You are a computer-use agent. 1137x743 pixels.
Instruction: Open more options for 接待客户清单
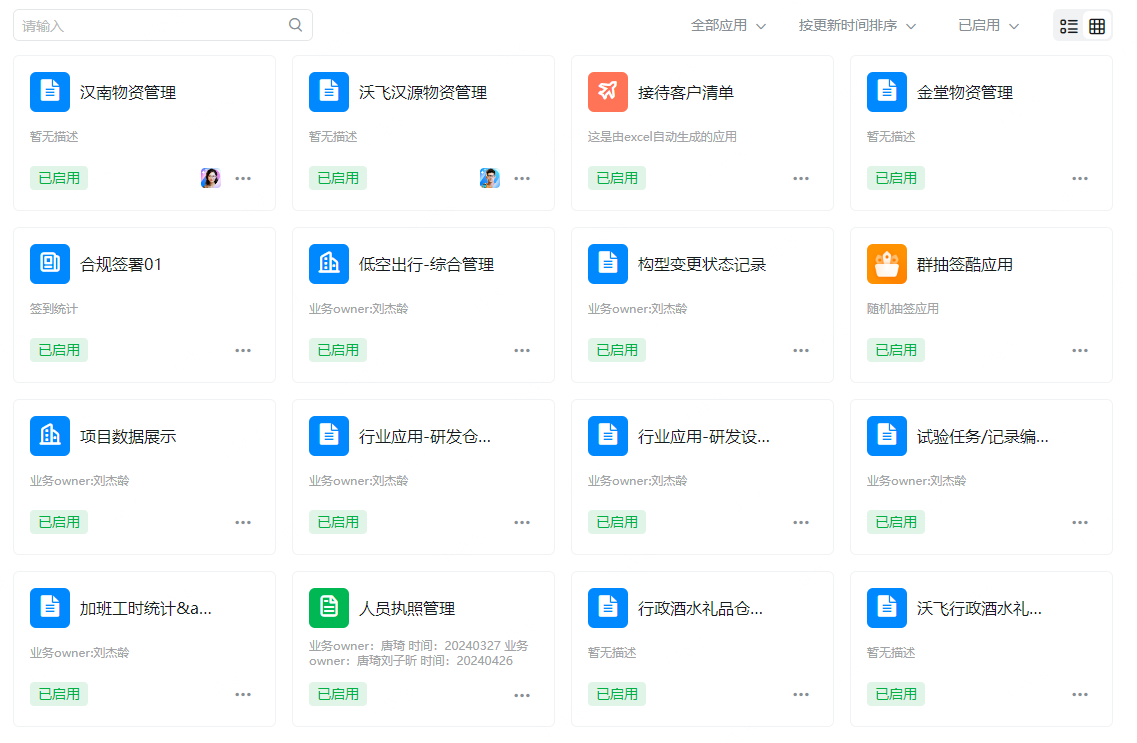coord(801,178)
